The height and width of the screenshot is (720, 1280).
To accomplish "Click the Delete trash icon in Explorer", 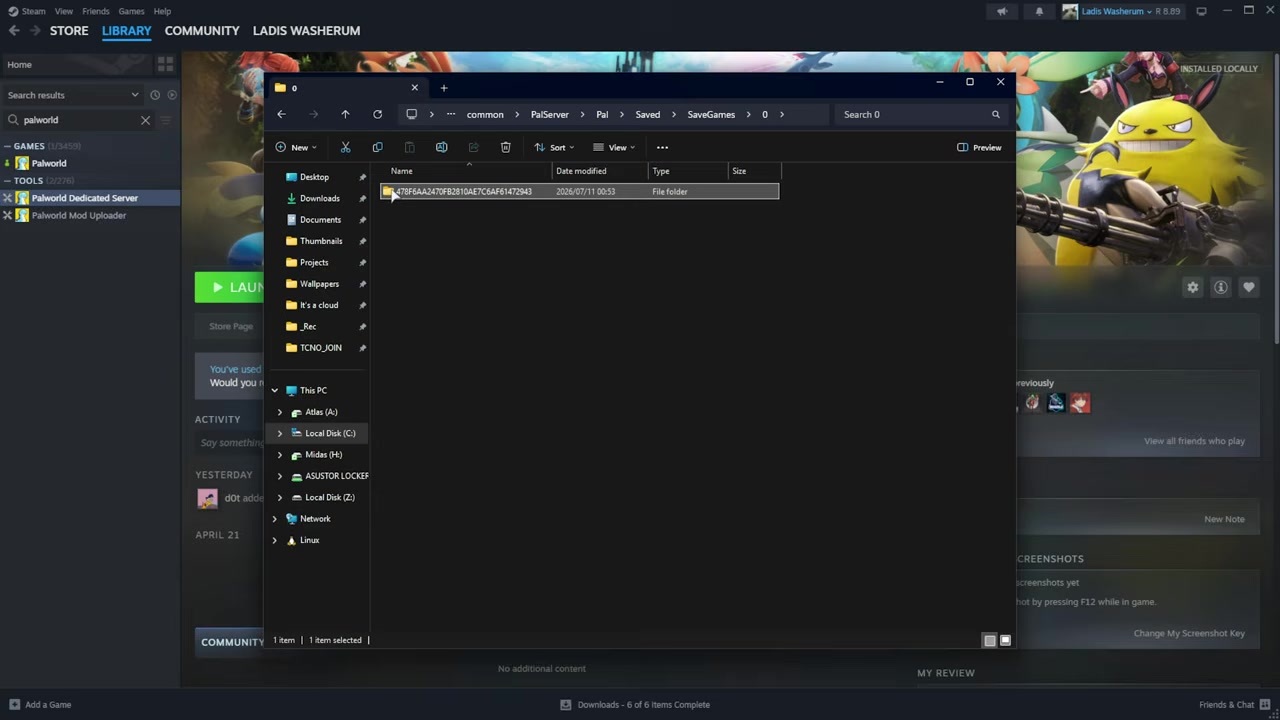I will click(505, 147).
